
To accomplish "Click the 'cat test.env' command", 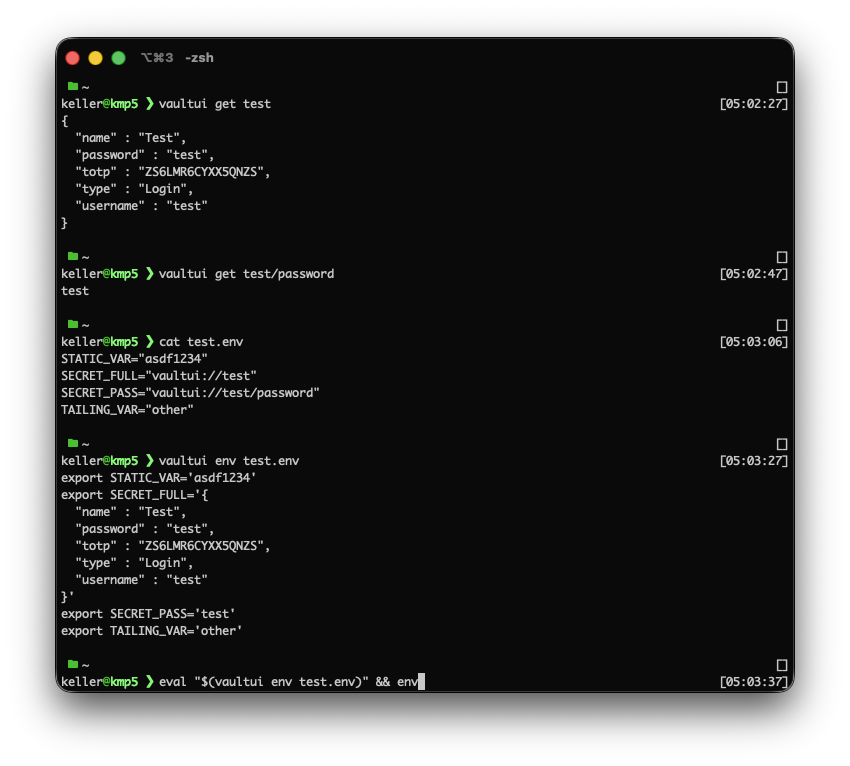I will 201,342.
